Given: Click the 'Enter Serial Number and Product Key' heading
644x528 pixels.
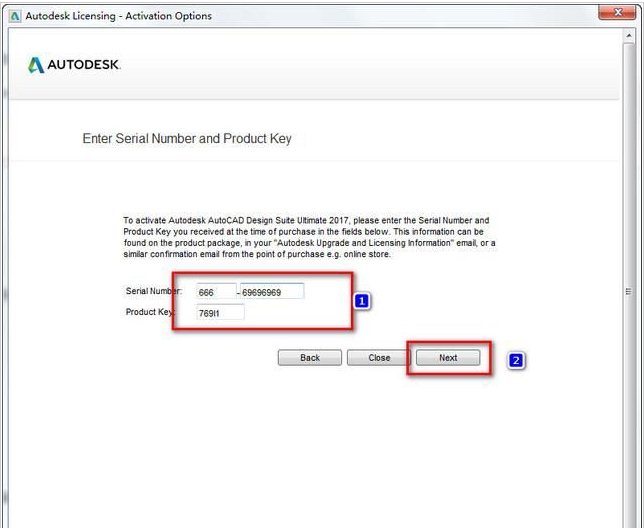Looking at the screenshot, I should (187, 139).
